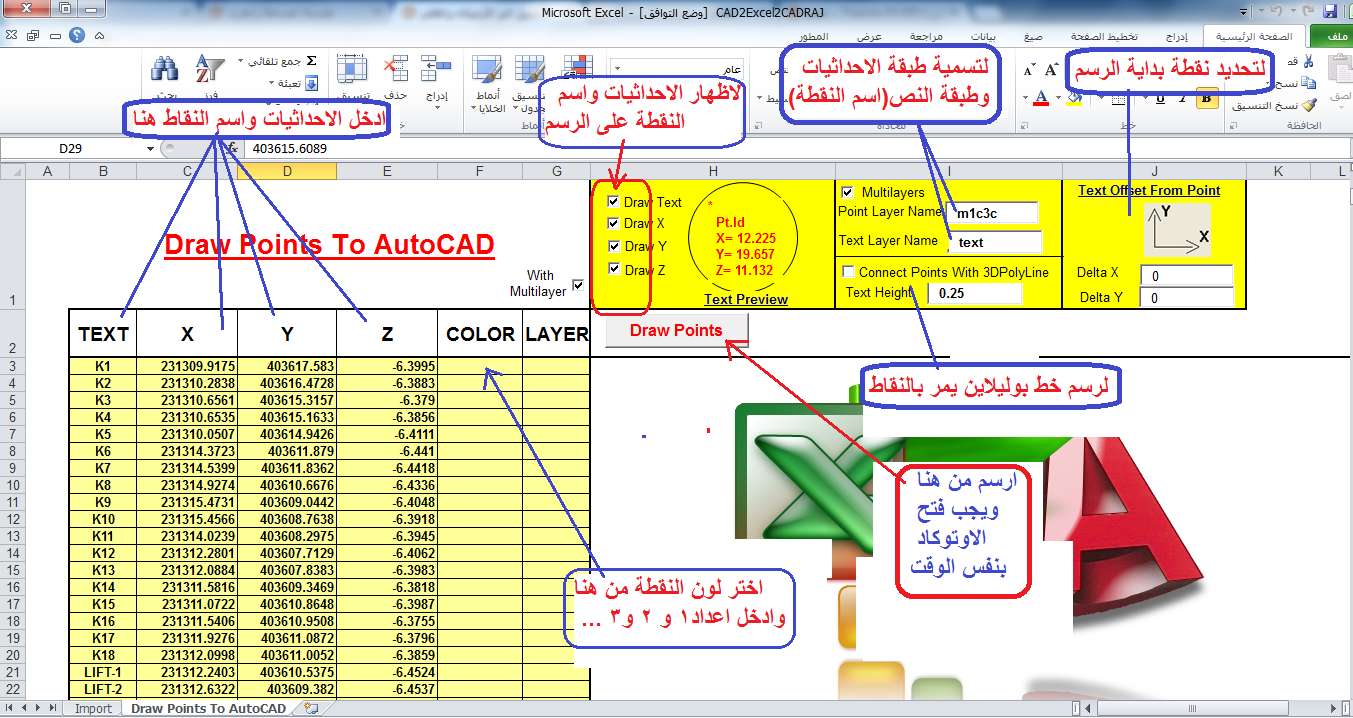Click the Point Layer Name field

point(992,213)
